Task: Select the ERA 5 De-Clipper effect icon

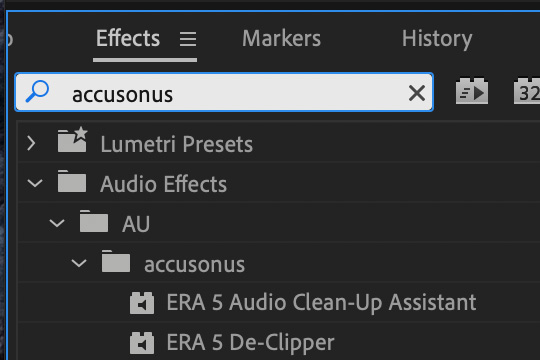Action: pyautogui.click(x=142, y=343)
